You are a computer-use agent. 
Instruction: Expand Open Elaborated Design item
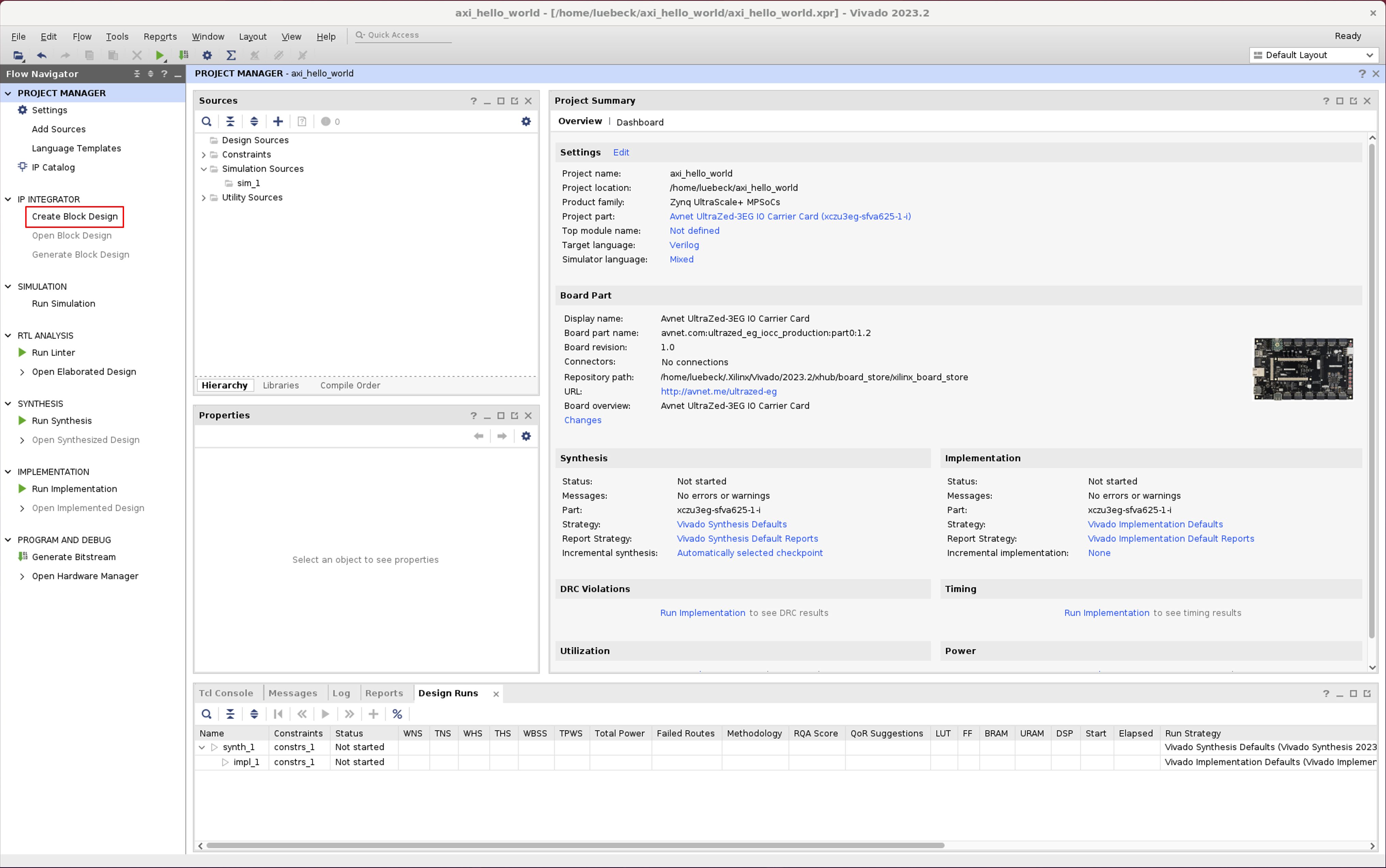pos(22,372)
